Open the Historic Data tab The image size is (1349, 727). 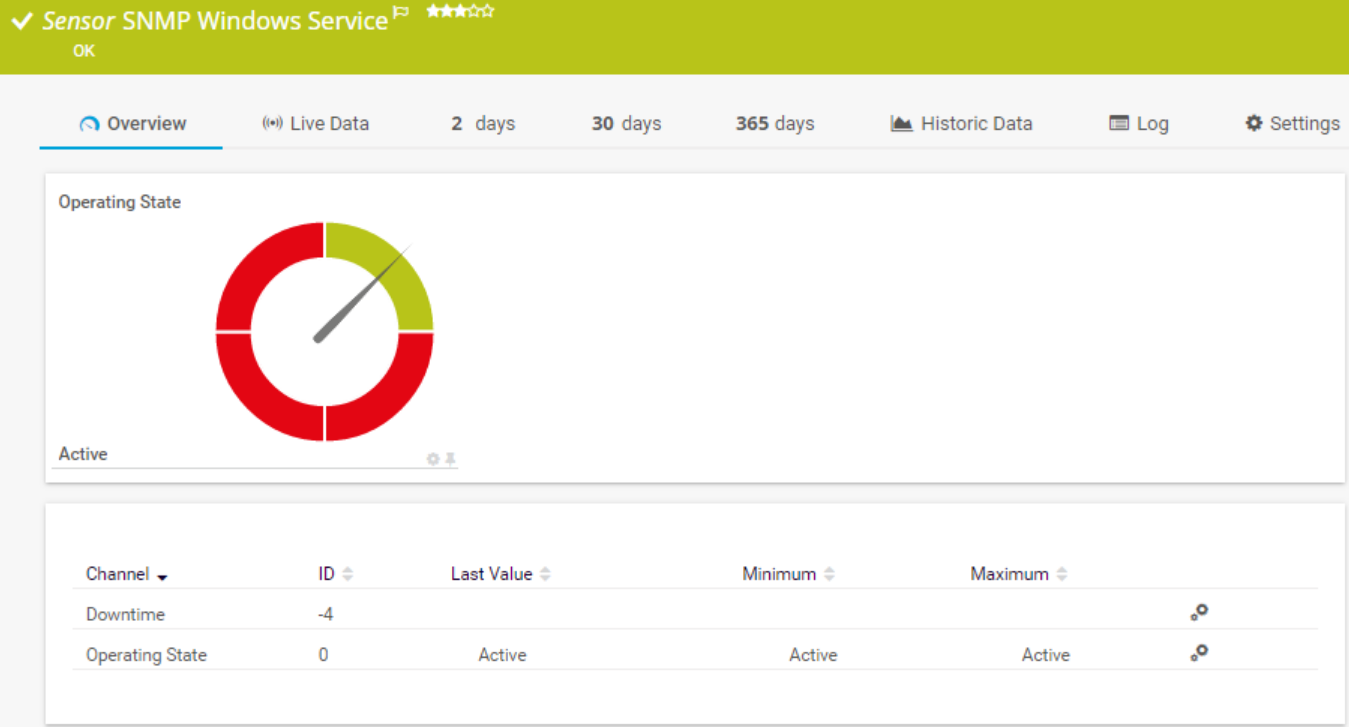pos(961,124)
